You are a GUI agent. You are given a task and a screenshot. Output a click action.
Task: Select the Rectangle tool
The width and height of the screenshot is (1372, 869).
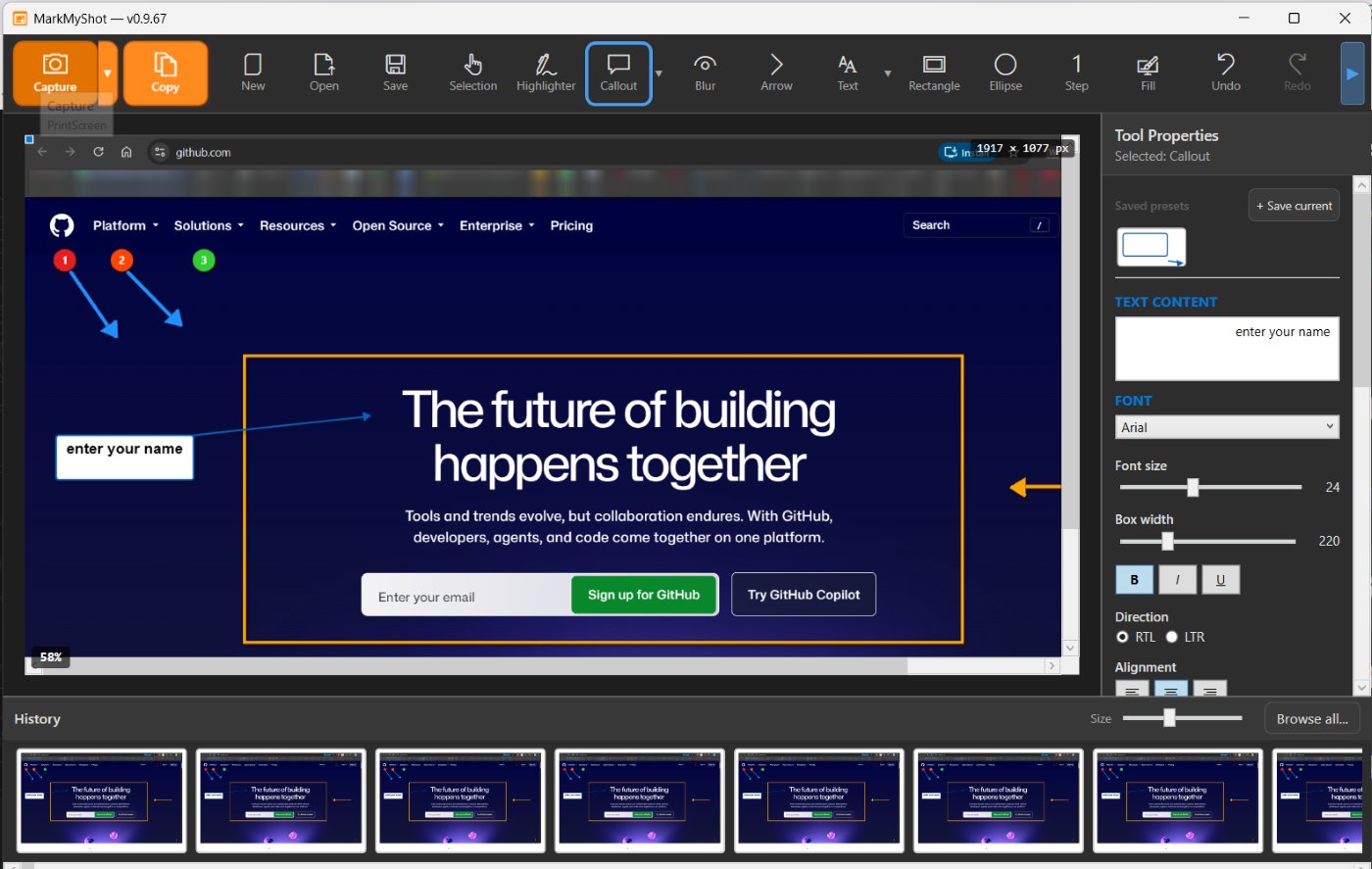tap(934, 72)
